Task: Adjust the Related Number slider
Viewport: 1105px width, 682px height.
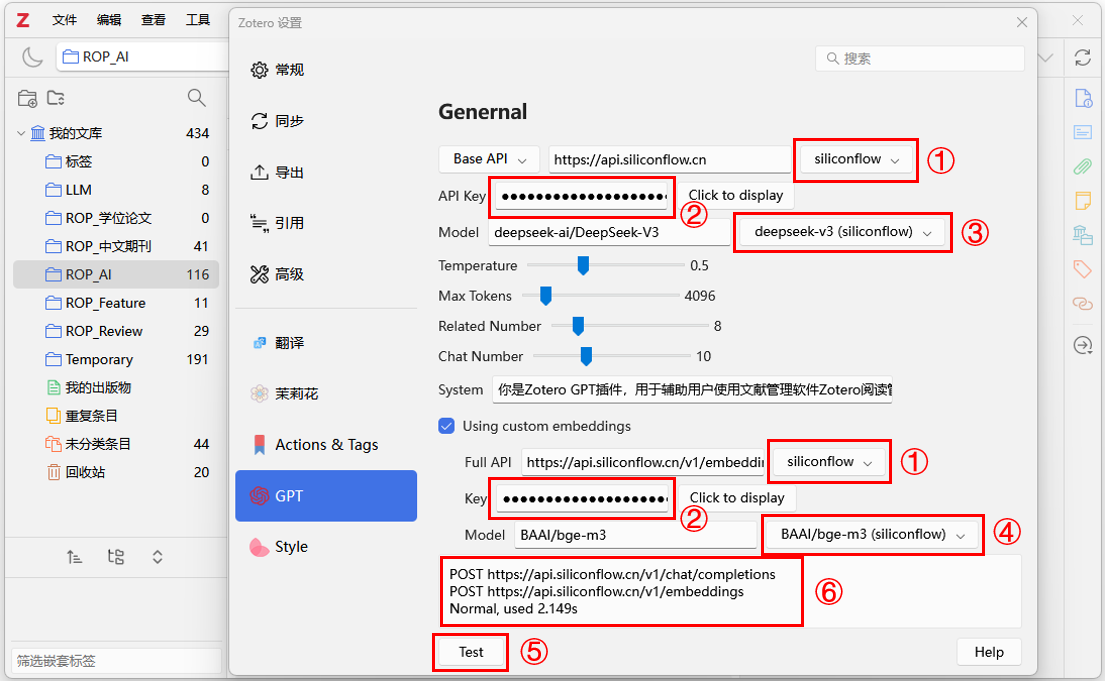Action: point(578,326)
